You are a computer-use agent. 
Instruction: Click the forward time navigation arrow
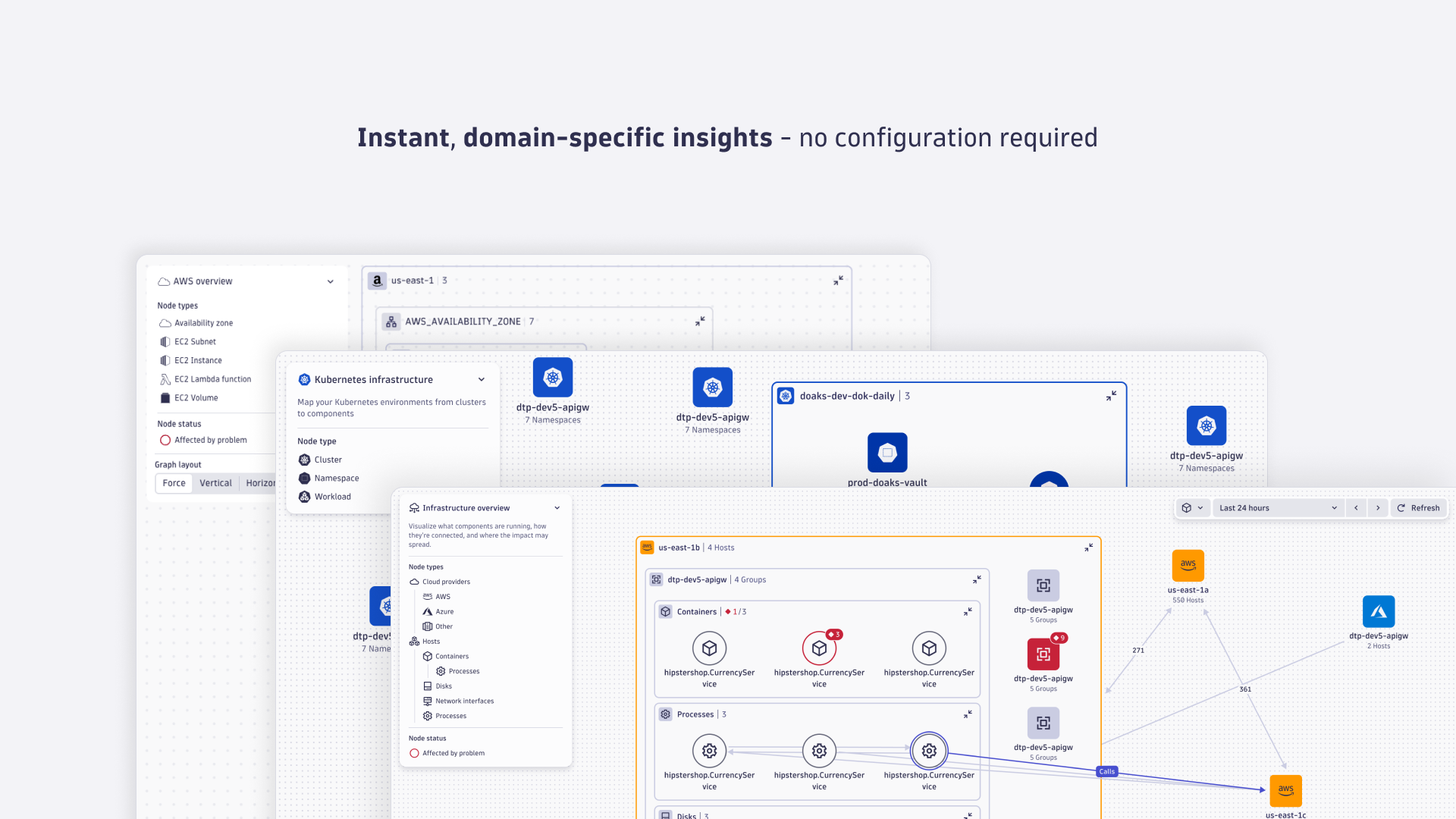(x=1378, y=507)
